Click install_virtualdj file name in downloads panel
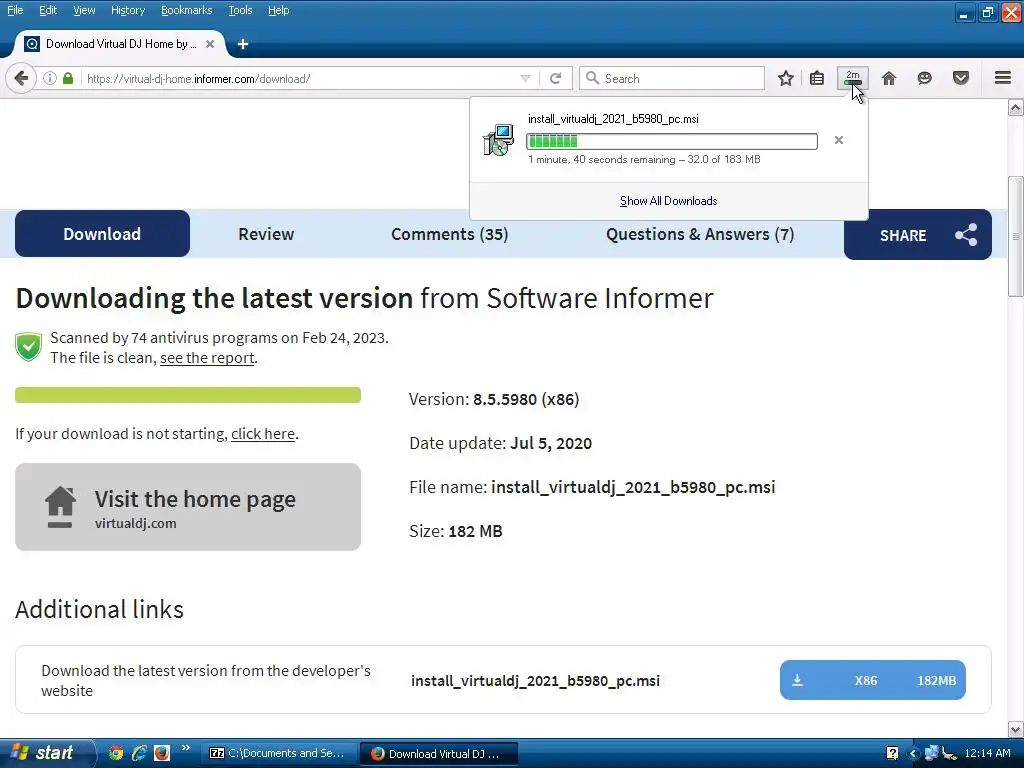 613,119
